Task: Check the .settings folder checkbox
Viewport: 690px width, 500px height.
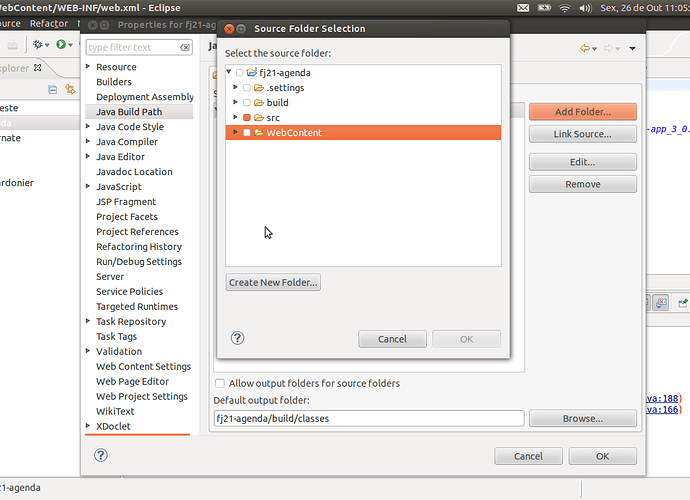Action: [x=247, y=88]
